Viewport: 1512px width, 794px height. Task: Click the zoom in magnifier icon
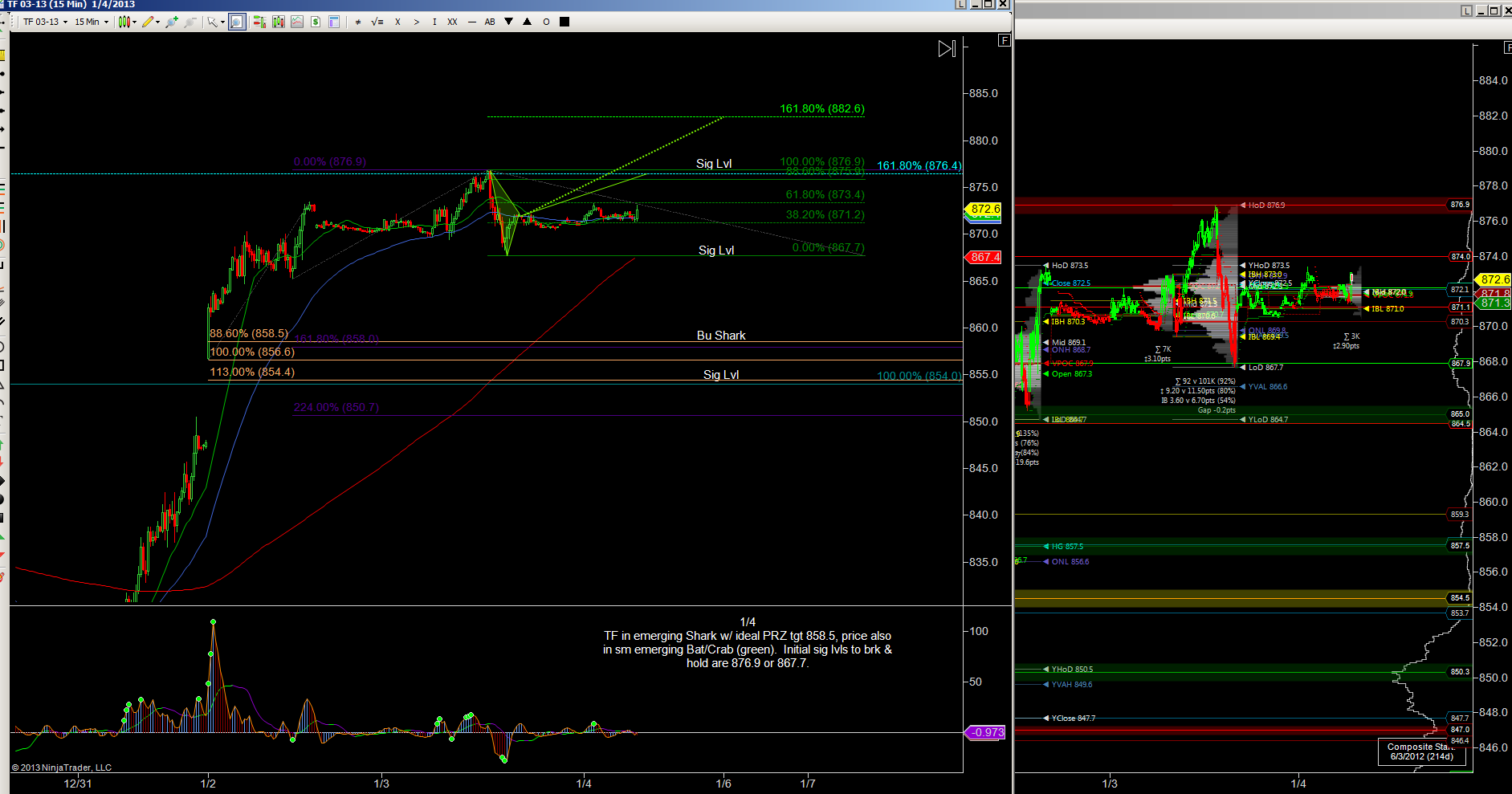coord(171,22)
